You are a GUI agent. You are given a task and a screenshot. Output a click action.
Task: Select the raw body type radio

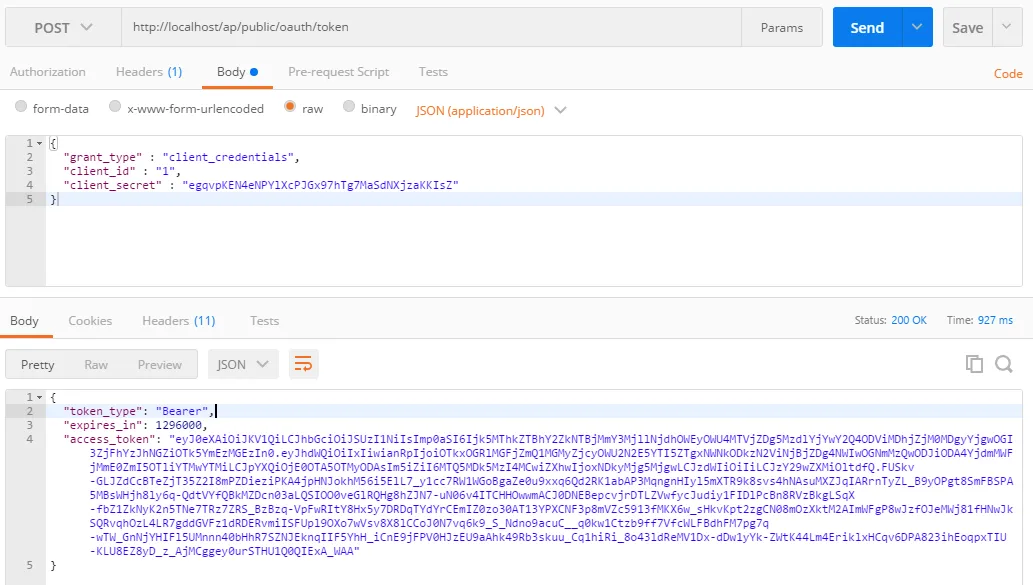(290, 108)
